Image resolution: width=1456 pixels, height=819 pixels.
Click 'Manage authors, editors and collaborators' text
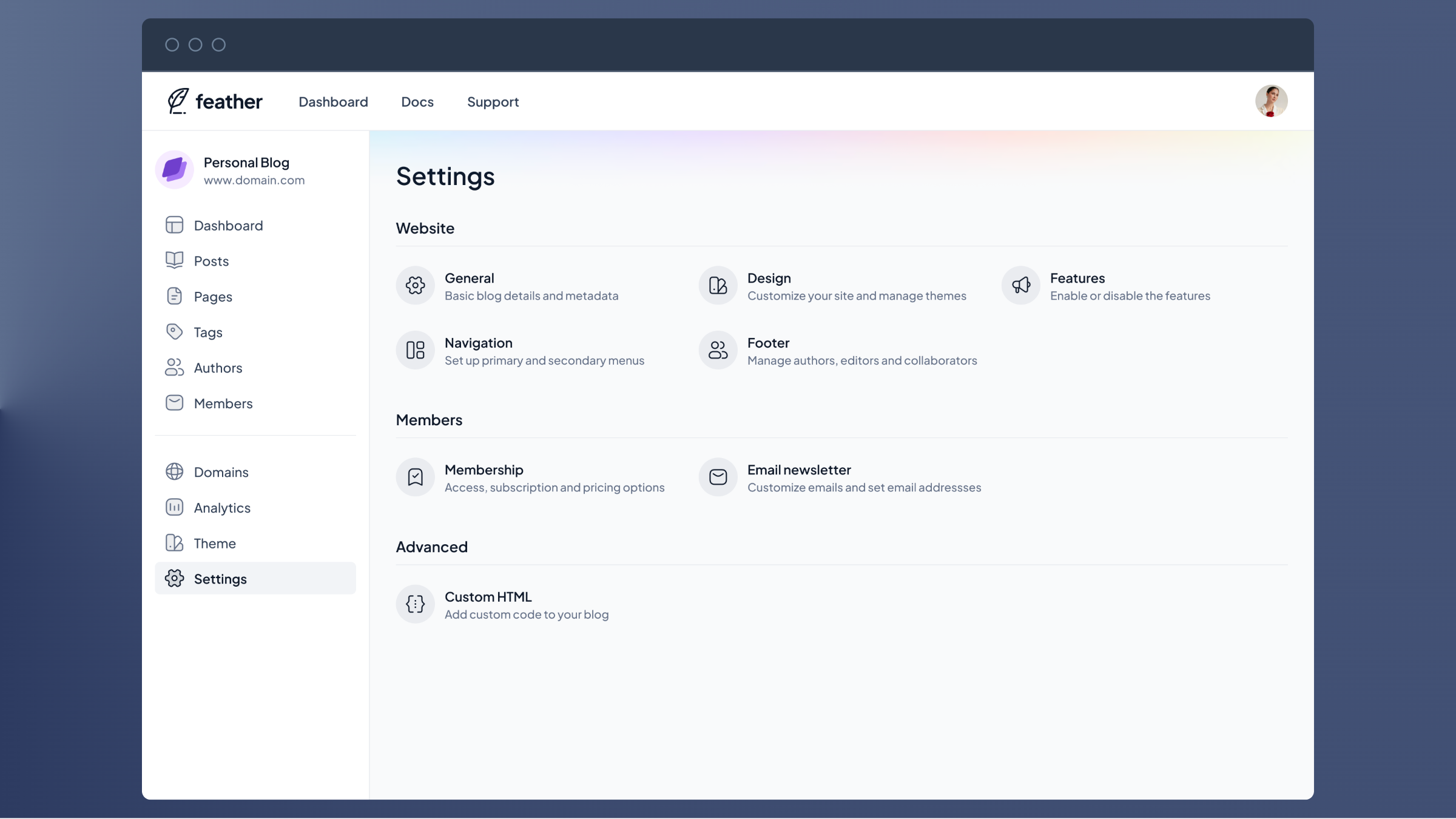coord(862,360)
